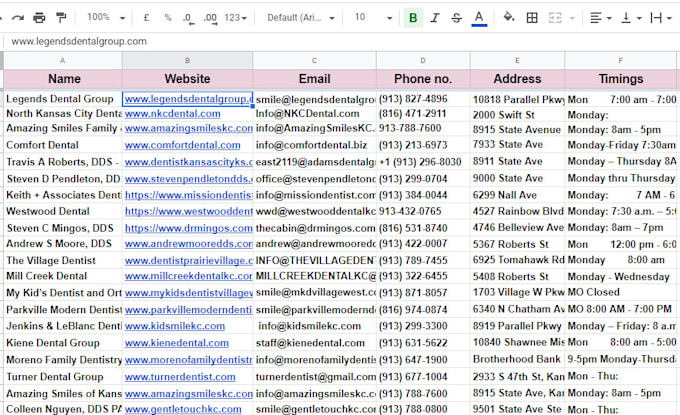
Task: Format as percent icon
Action: click(168, 18)
